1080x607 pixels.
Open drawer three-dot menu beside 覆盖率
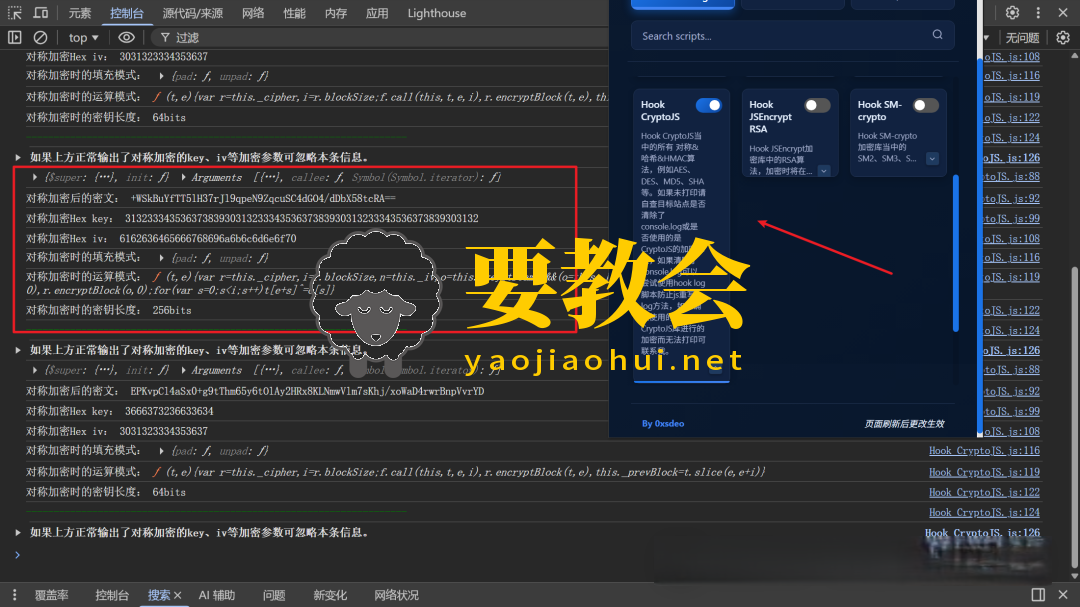point(14,595)
